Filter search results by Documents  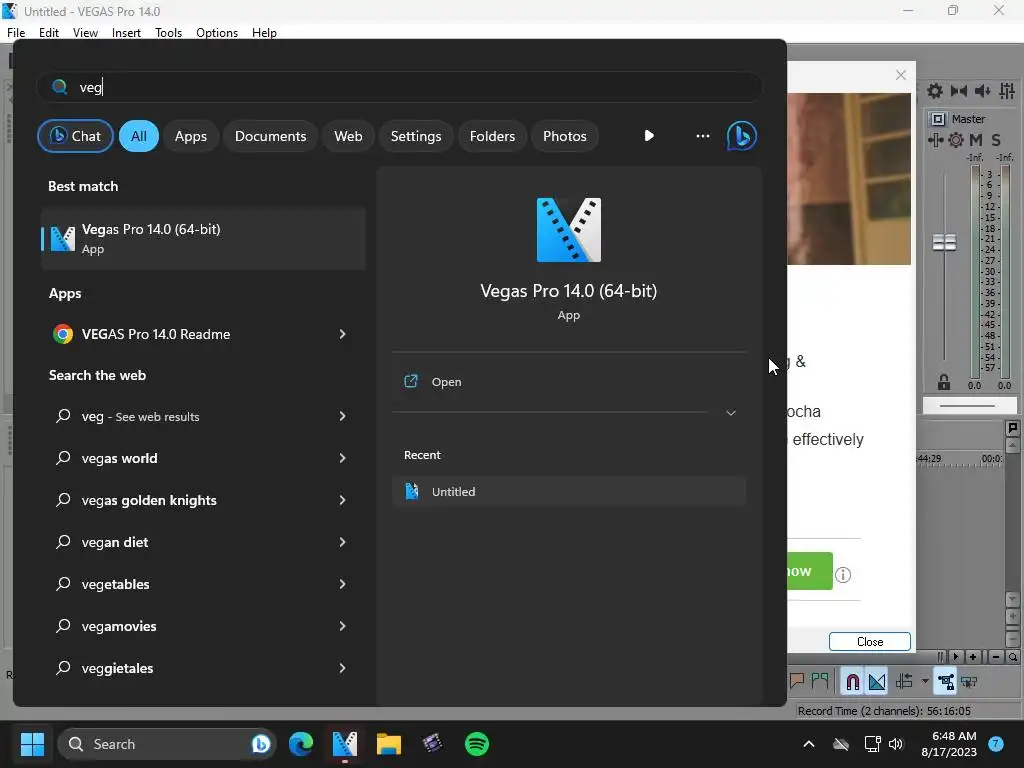click(270, 136)
